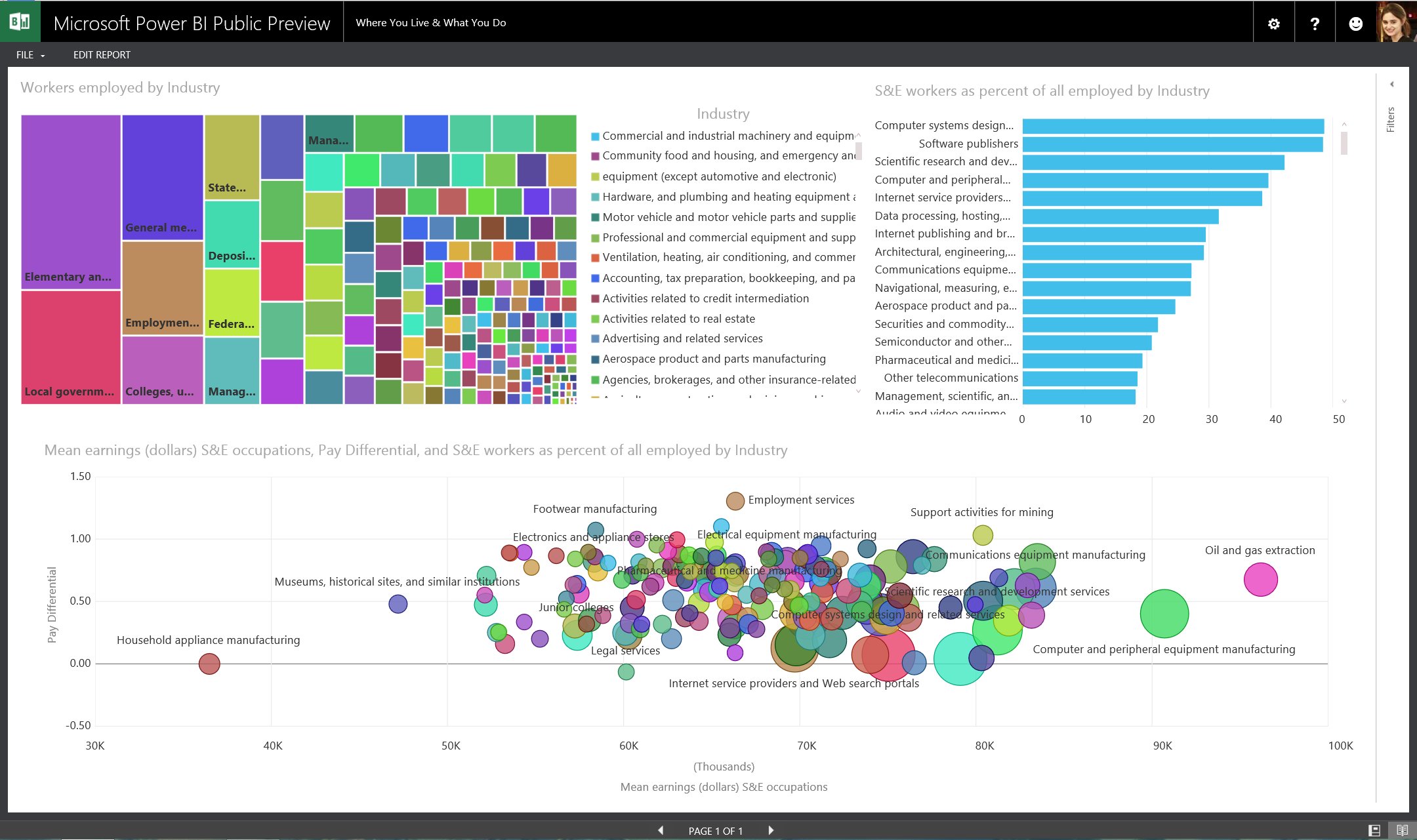1417x840 pixels.
Task: Toggle the Advertising and related services legend entry
Action: pos(682,338)
